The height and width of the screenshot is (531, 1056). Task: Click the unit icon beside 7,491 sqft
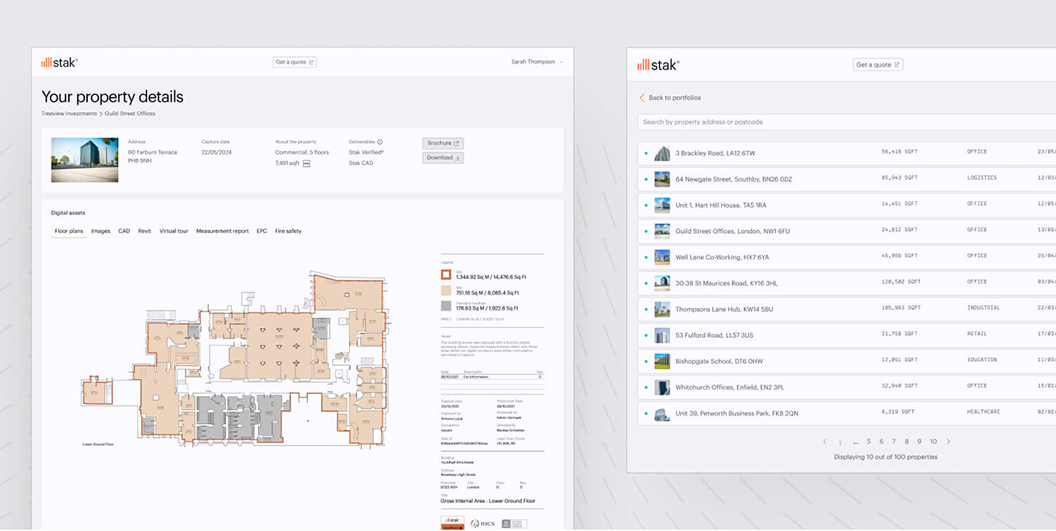[x=307, y=163]
